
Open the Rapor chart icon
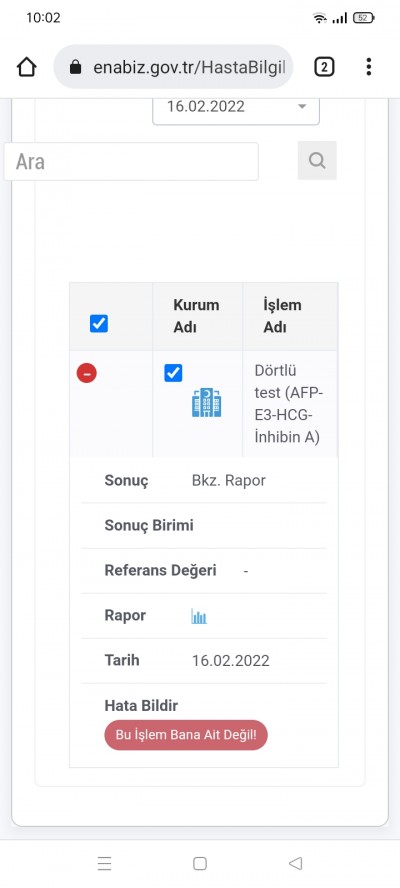point(199,616)
